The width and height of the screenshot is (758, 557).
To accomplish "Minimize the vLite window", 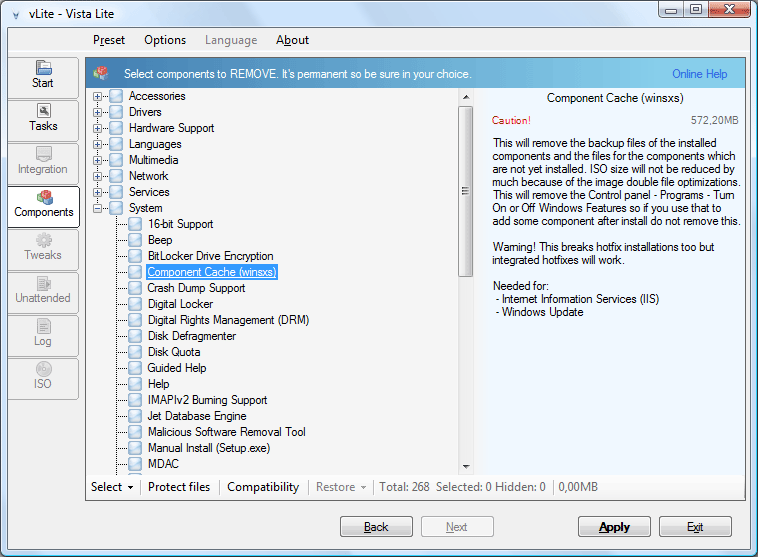I will click(671, 10).
